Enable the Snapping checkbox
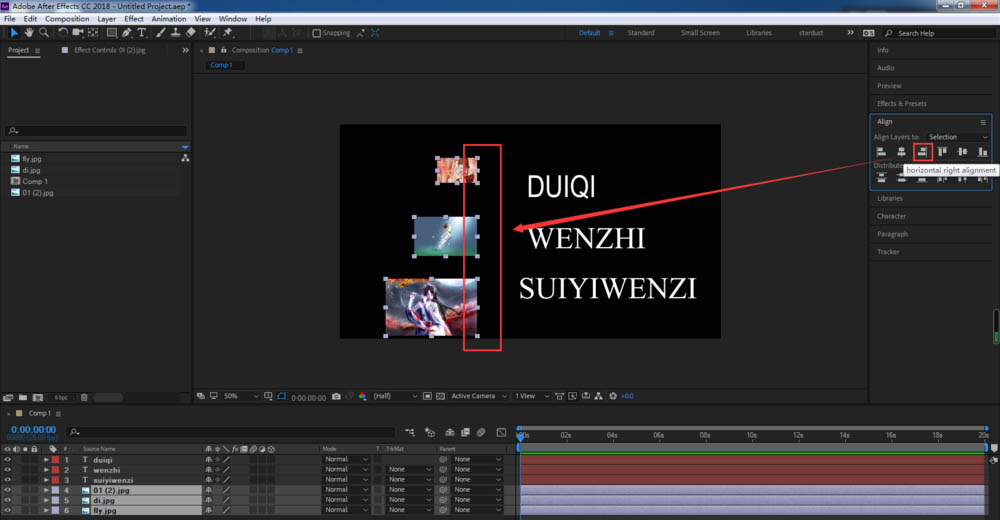 [316, 33]
